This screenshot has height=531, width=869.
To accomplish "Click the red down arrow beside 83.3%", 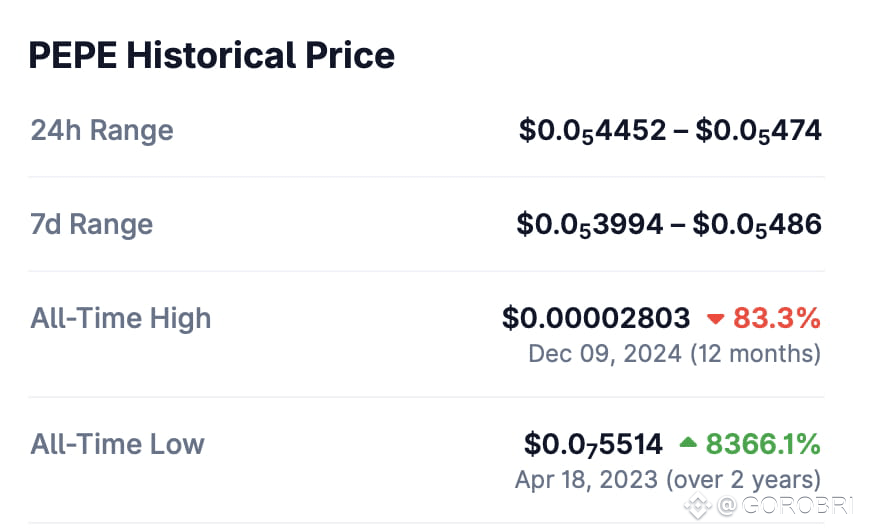I will click(715, 319).
